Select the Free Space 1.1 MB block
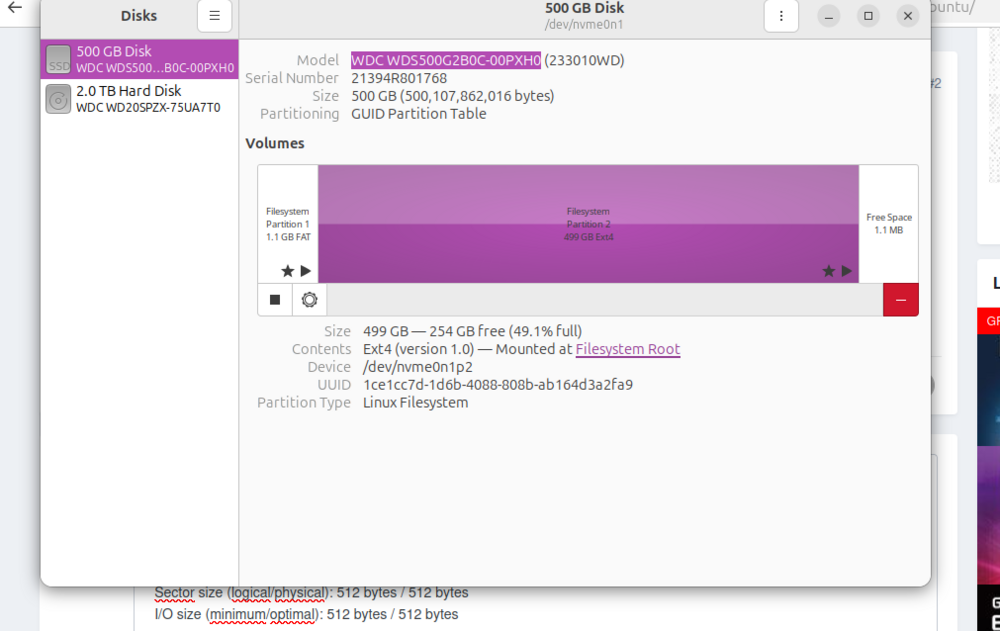This screenshot has width=1000, height=631. (x=888, y=223)
